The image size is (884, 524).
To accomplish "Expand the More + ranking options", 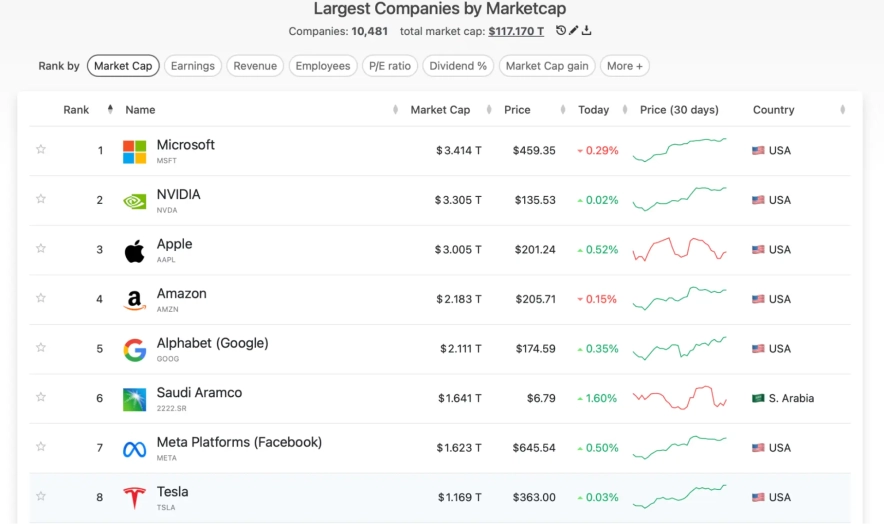I will (x=626, y=66).
